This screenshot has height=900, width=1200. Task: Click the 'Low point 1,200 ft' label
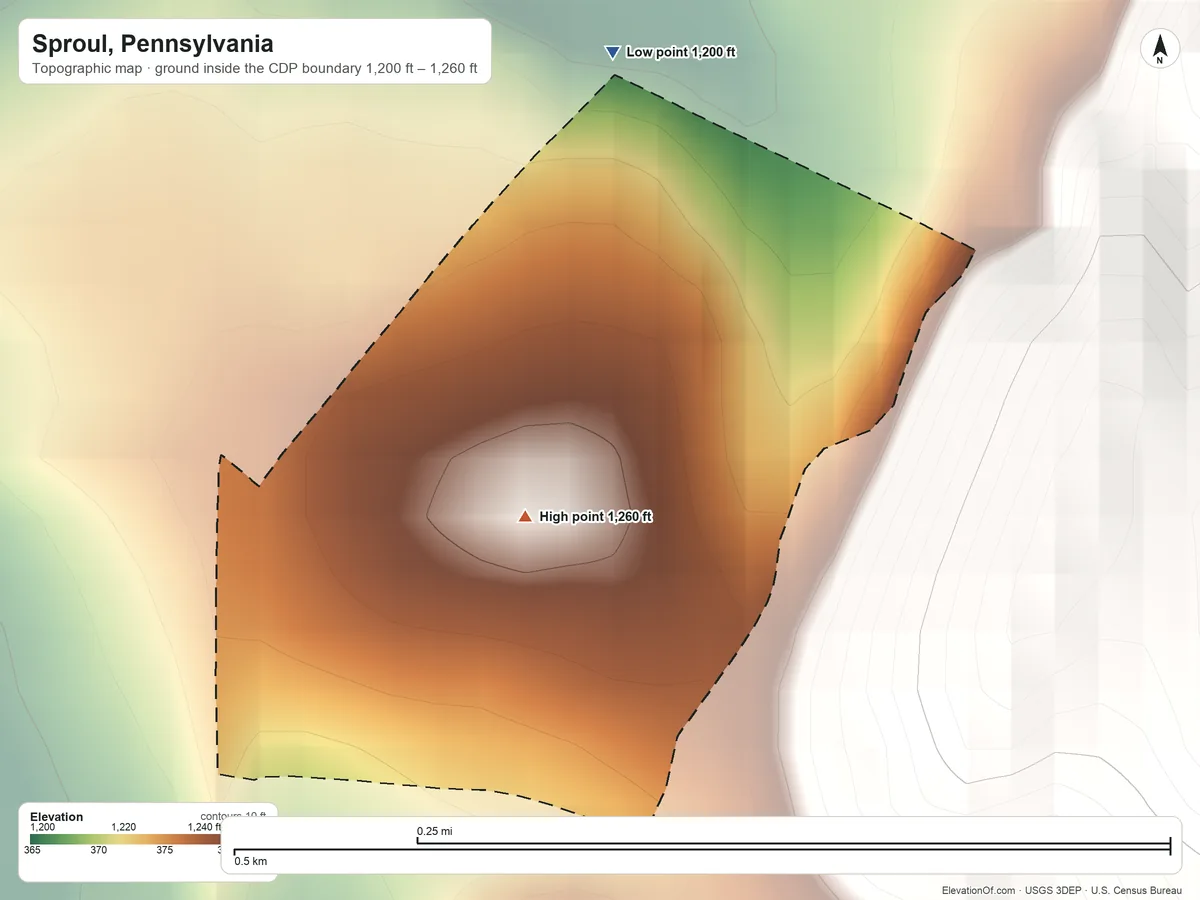click(681, 52)
